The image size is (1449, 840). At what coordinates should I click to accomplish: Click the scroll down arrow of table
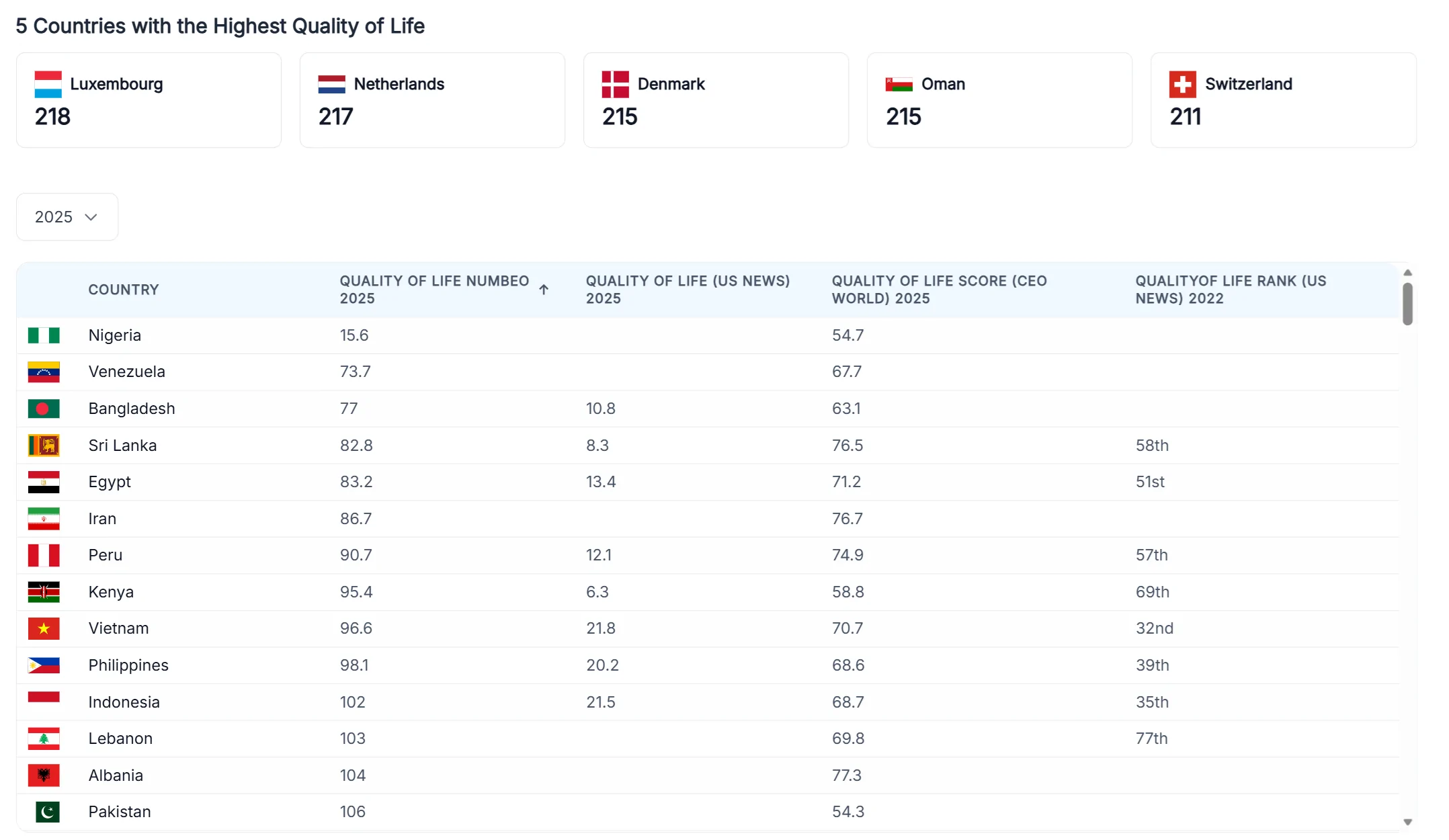[x=1407, y=822]
